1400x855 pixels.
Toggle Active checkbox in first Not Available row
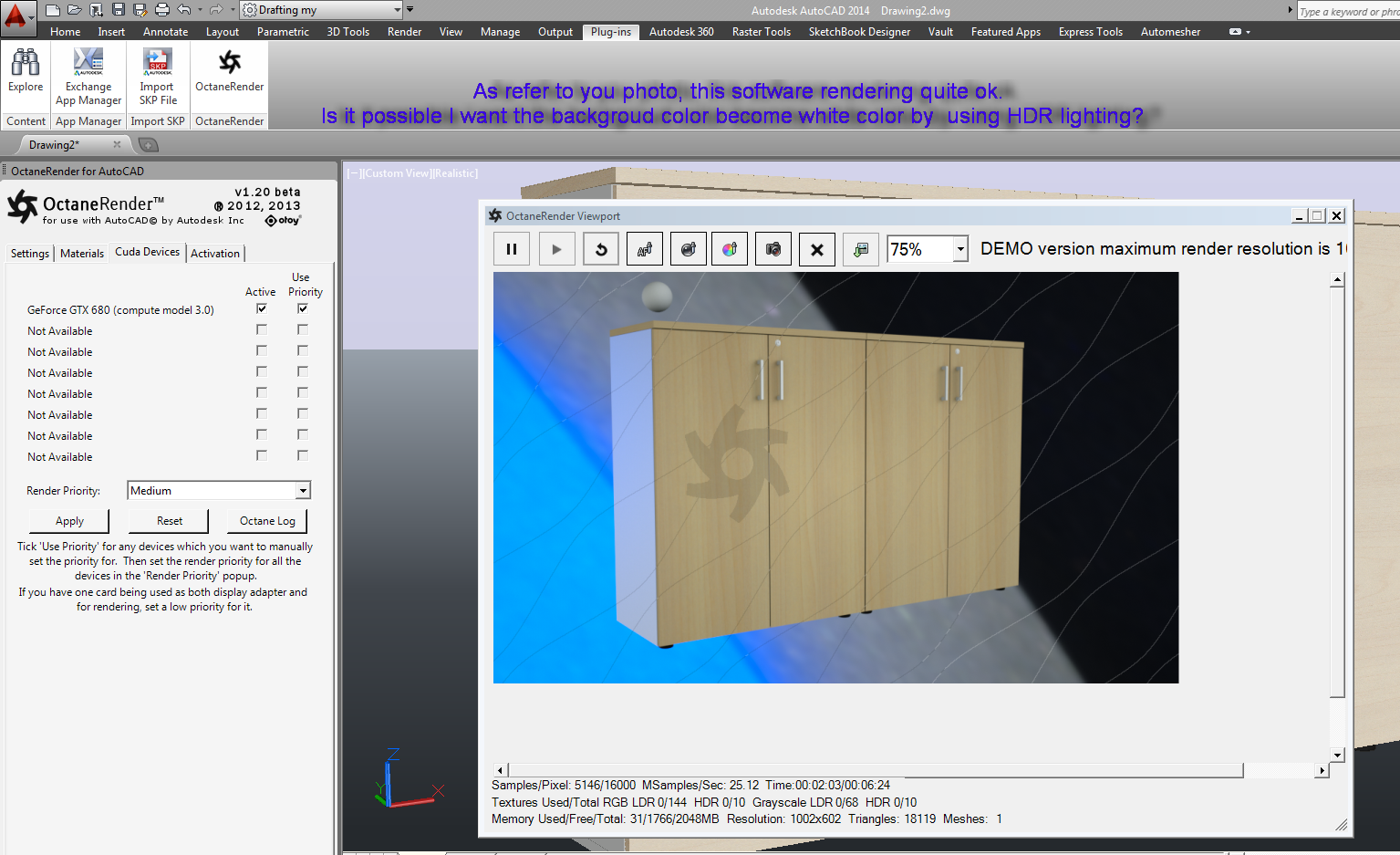(262, 329)
